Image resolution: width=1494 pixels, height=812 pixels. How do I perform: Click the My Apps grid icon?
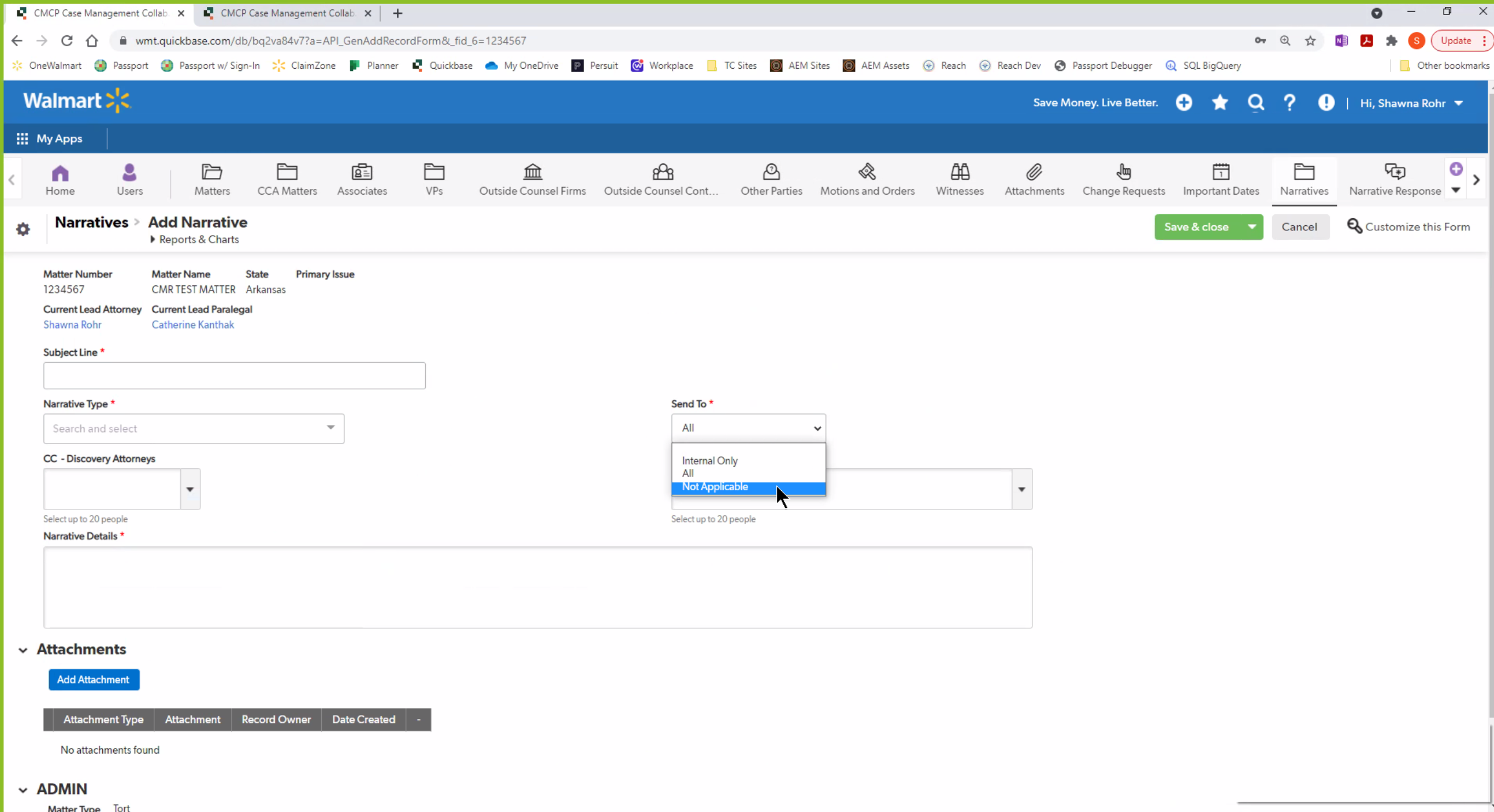tap(22, 139)
